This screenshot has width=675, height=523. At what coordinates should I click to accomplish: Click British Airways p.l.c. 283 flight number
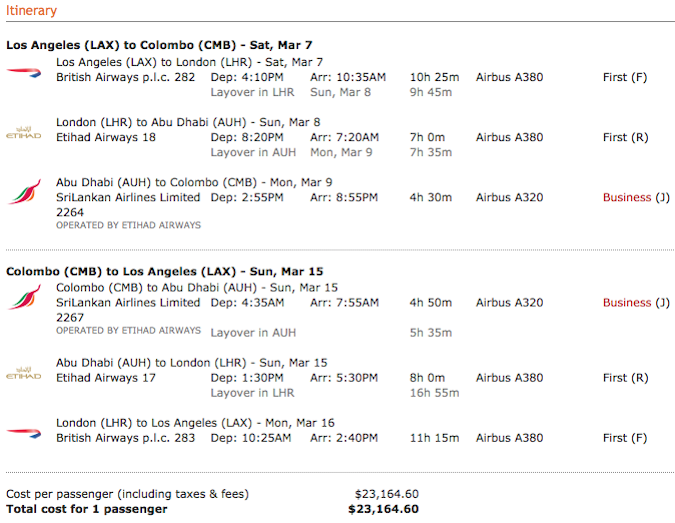pos(125,438)
